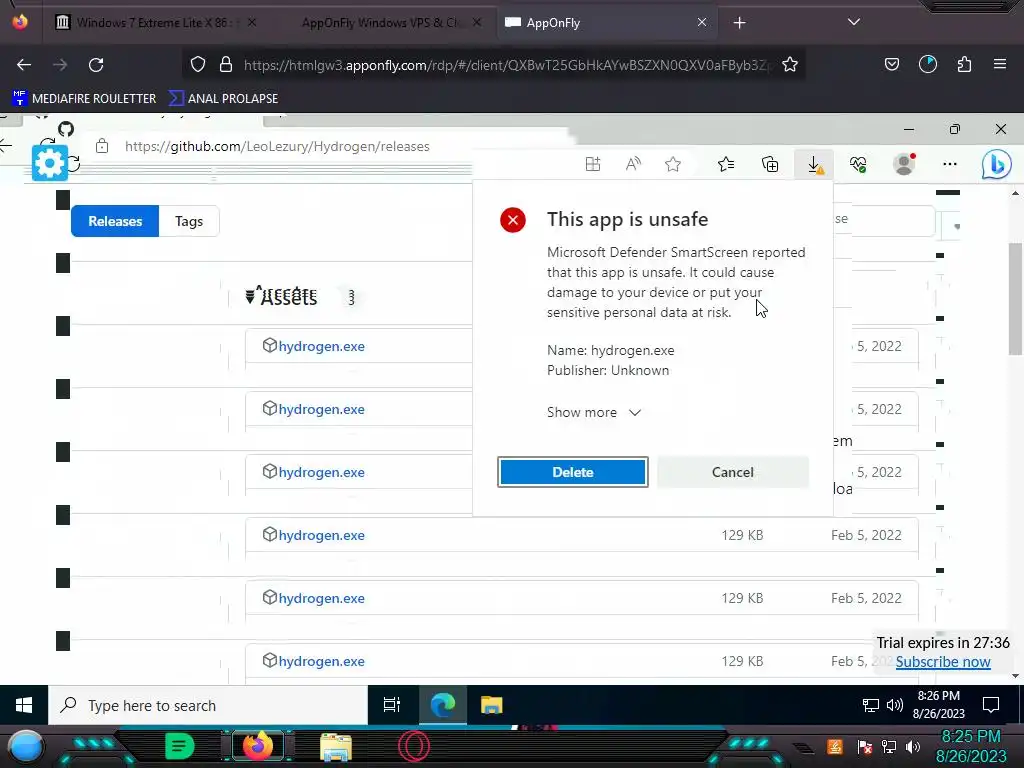Add page to Edge favorites star
The image size is (1024, 768).
pos(673,164)
